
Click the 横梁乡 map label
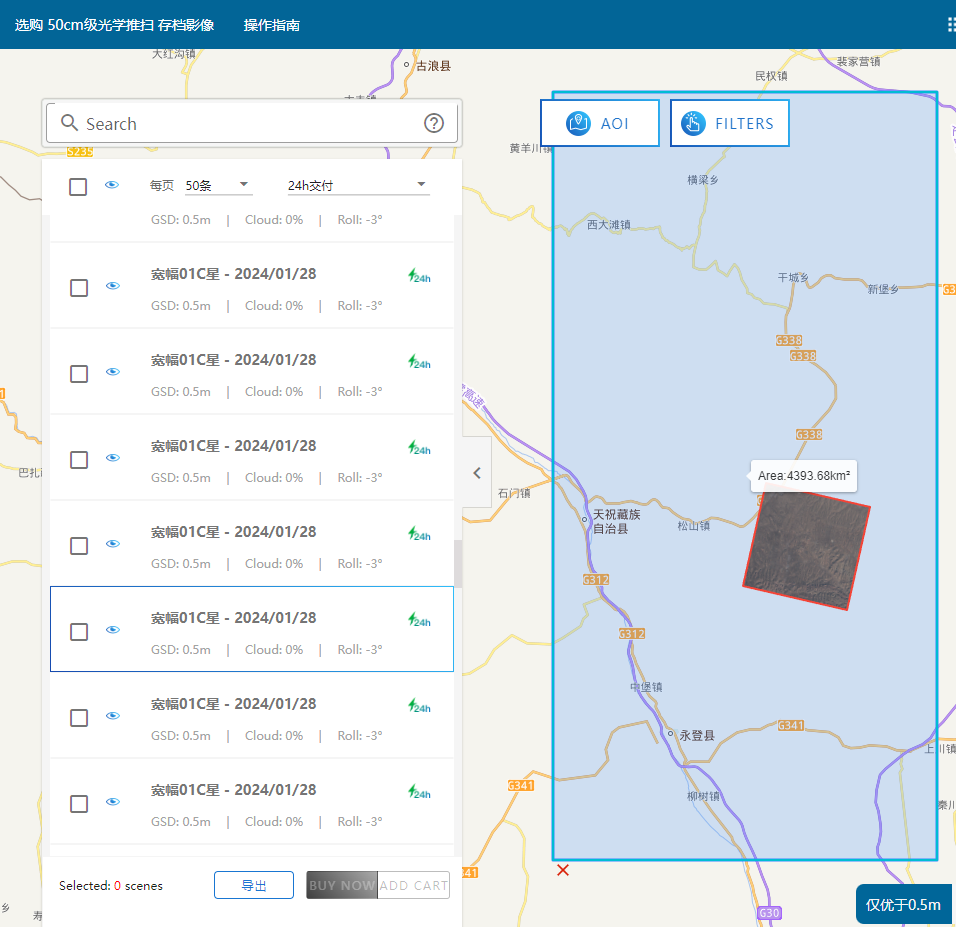tap(703, 180)
